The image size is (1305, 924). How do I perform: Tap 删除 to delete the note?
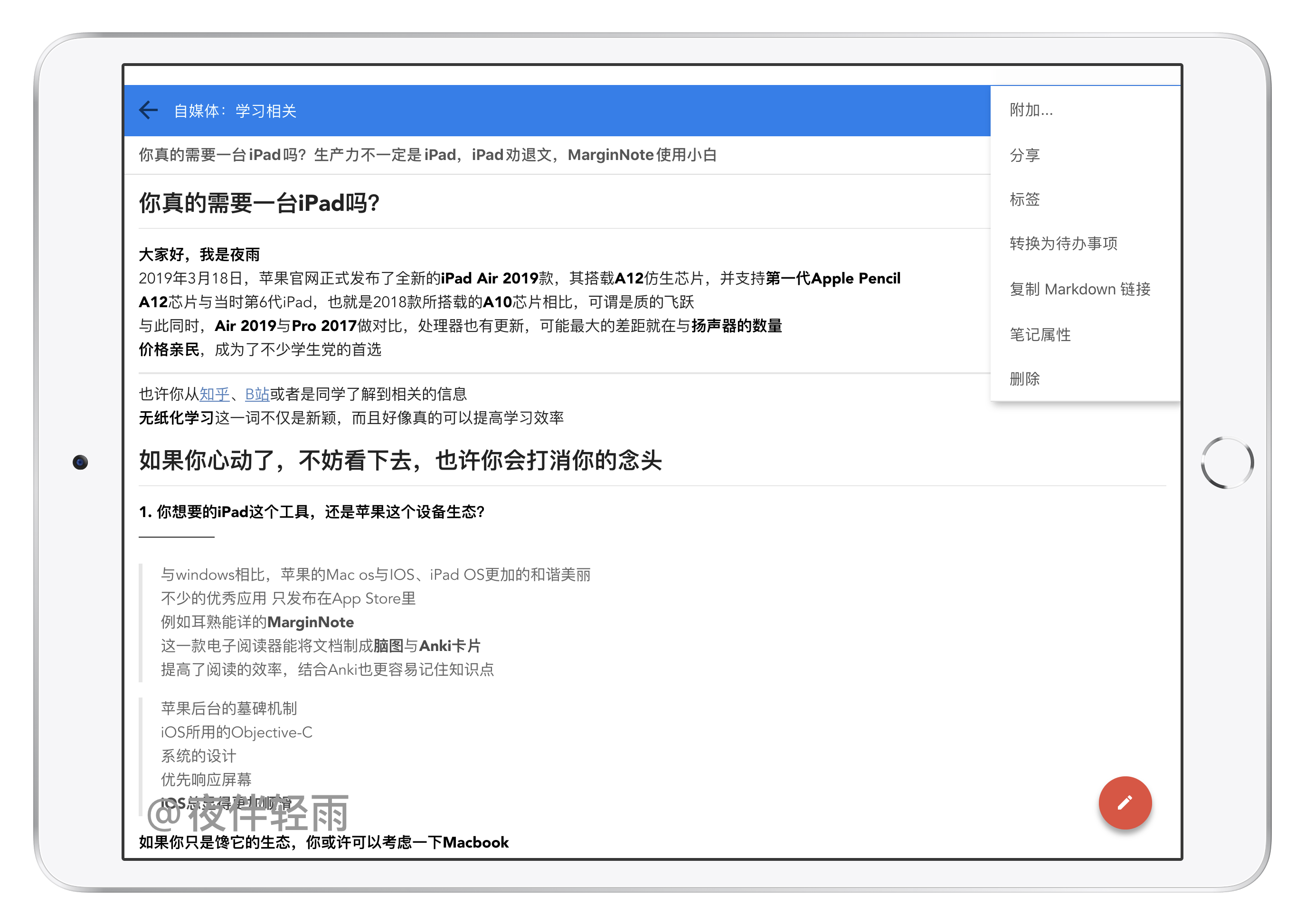[1024, 378]
